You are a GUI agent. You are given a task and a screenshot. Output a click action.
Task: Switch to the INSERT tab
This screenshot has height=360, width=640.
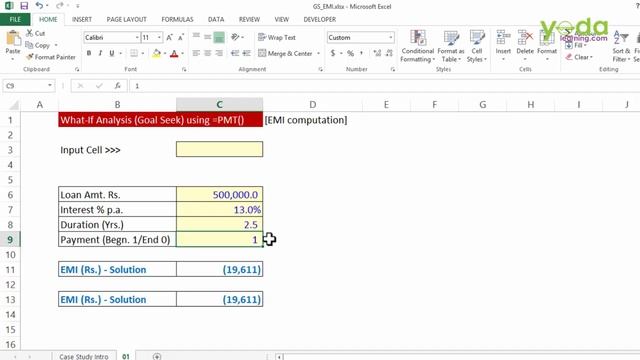[82, 19]
